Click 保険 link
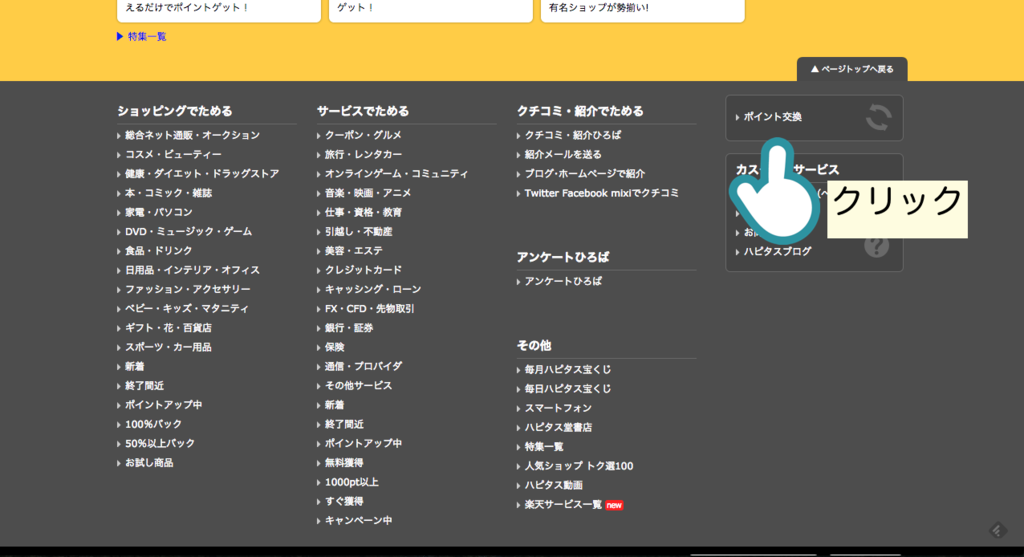Viewport: 1024px width, 557px height. tap(334, 347)
